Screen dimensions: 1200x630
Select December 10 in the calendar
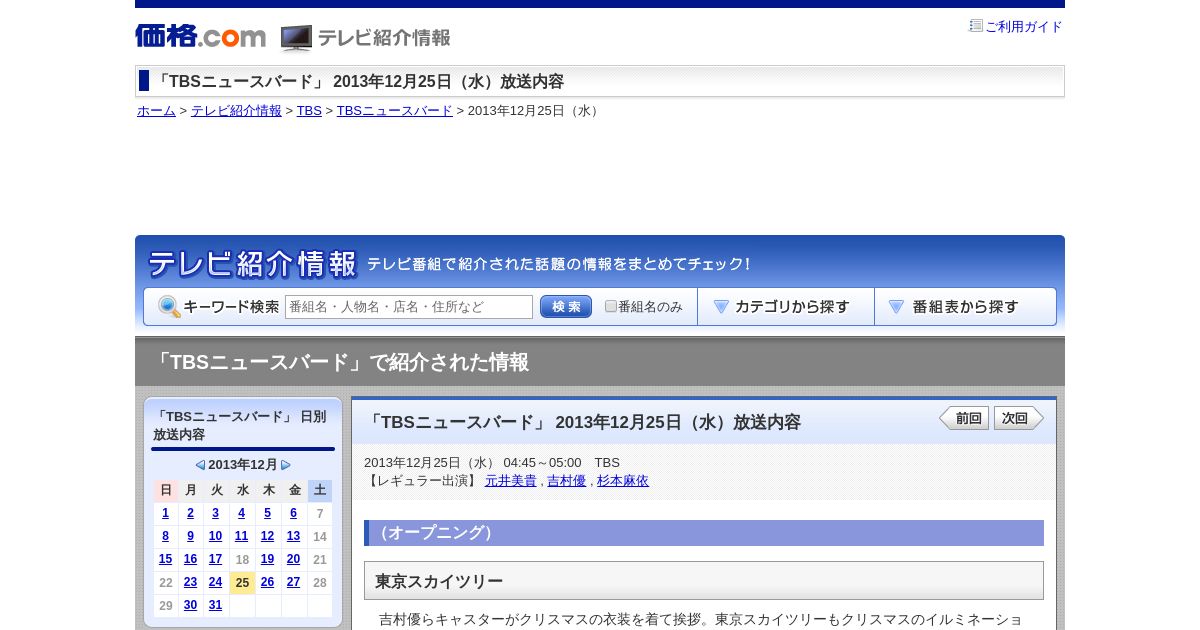[x=216, y=536]
